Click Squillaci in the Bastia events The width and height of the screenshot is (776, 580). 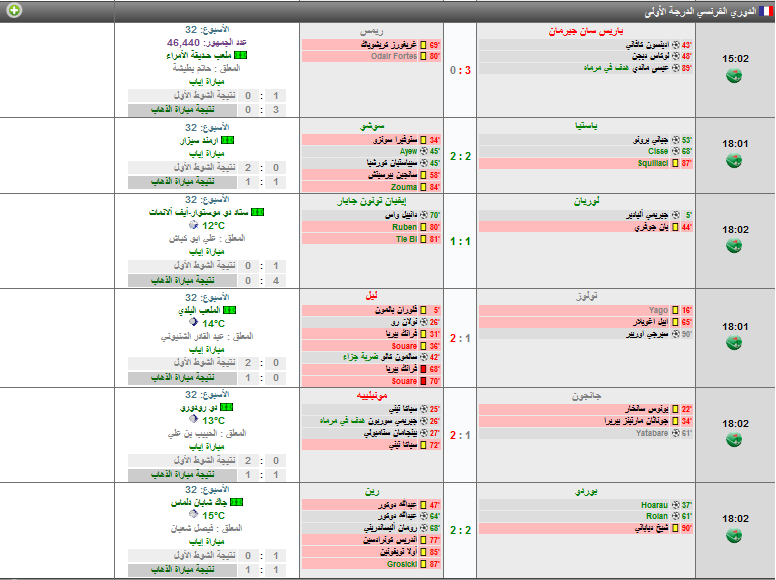[x=653, y=163]
